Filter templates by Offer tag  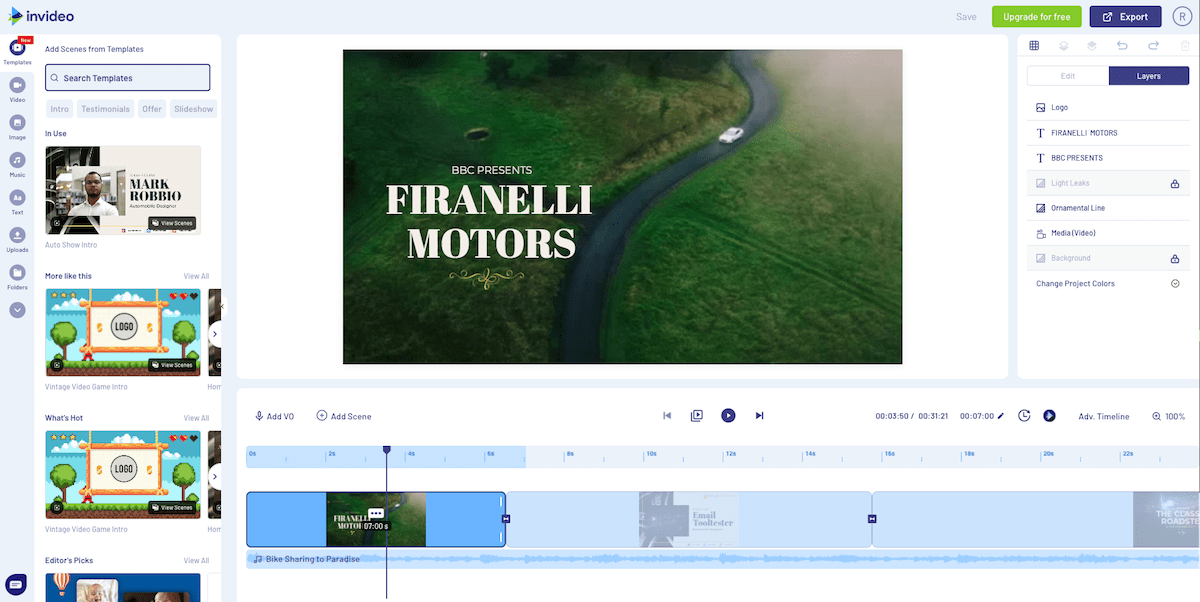(151, 109)
